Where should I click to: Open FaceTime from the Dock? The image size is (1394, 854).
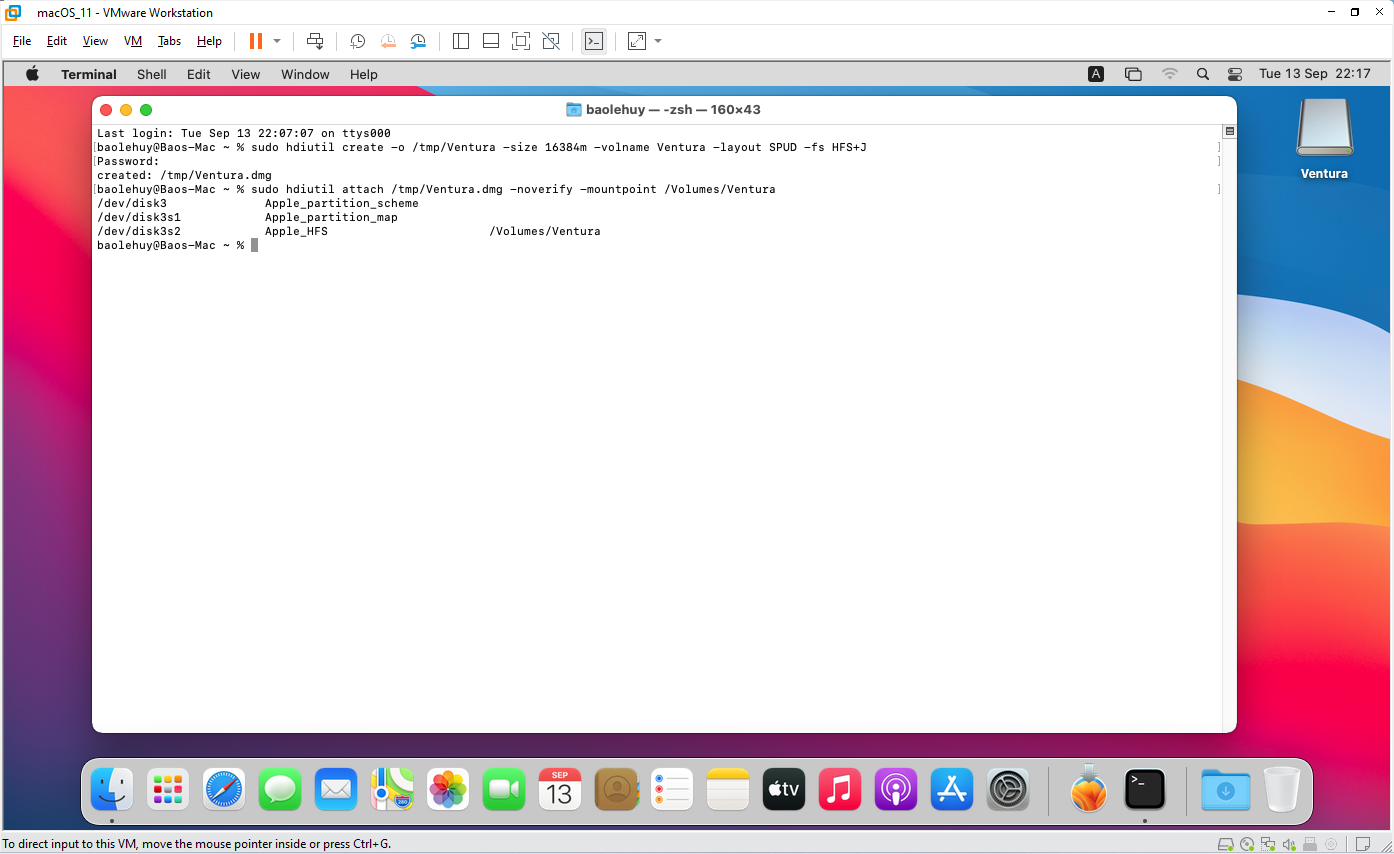(504, 790)
